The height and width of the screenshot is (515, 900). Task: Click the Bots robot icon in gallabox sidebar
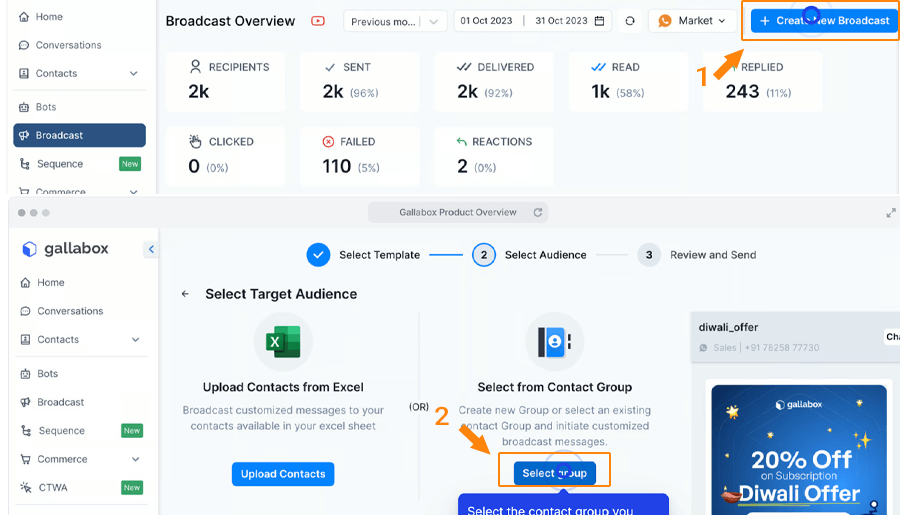25,374
